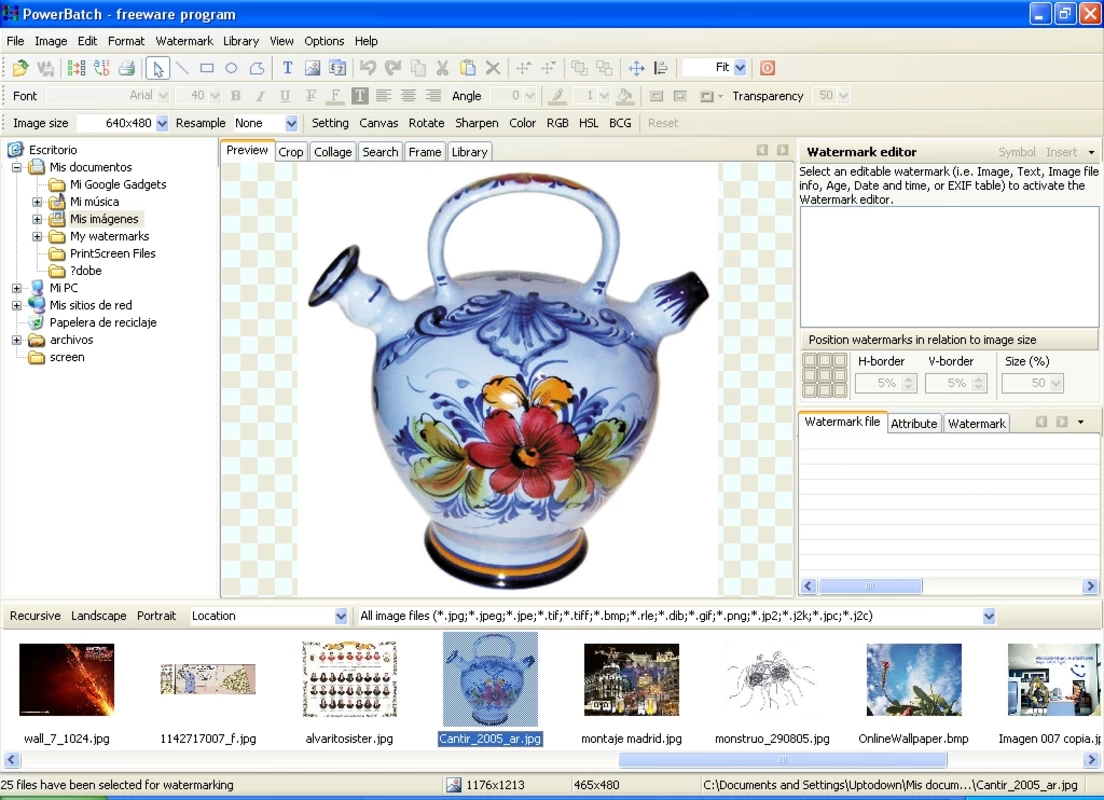Click the redo arrow icon
This screenshot has width=1104, height=800.
[393, 68]
